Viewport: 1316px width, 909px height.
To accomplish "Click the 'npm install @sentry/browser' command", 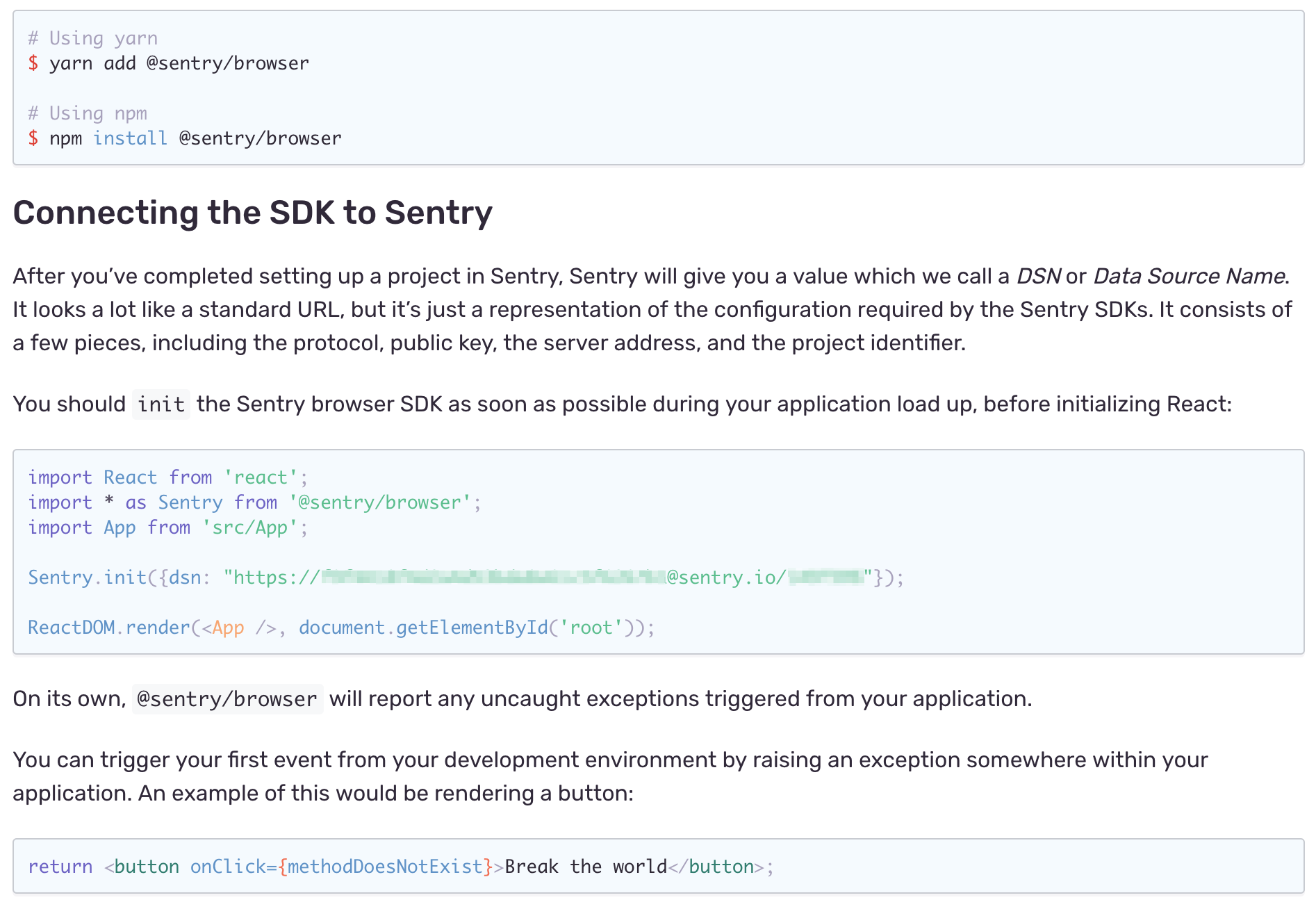I will coord(195,138).
